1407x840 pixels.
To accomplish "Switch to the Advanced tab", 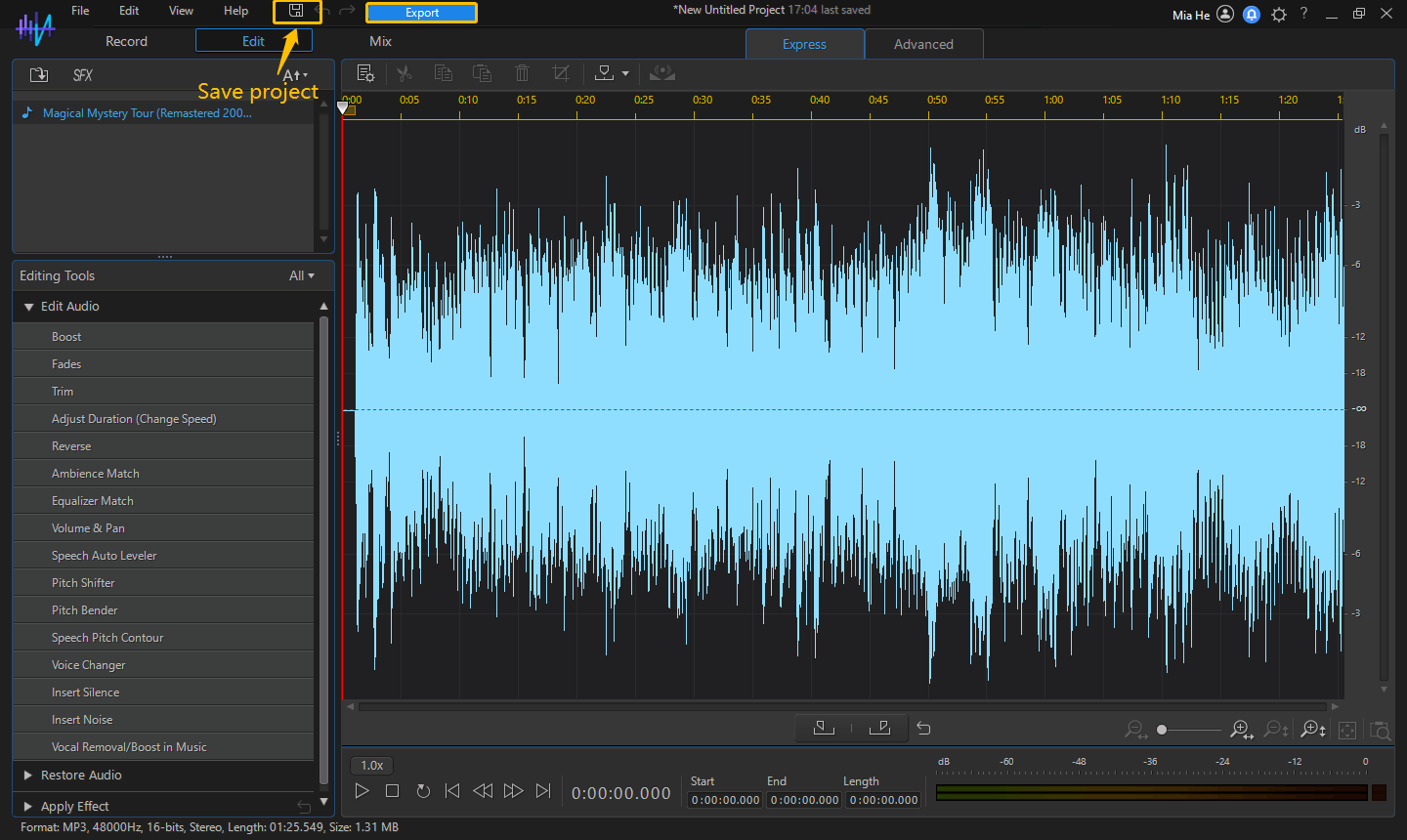I will (923, 44).
